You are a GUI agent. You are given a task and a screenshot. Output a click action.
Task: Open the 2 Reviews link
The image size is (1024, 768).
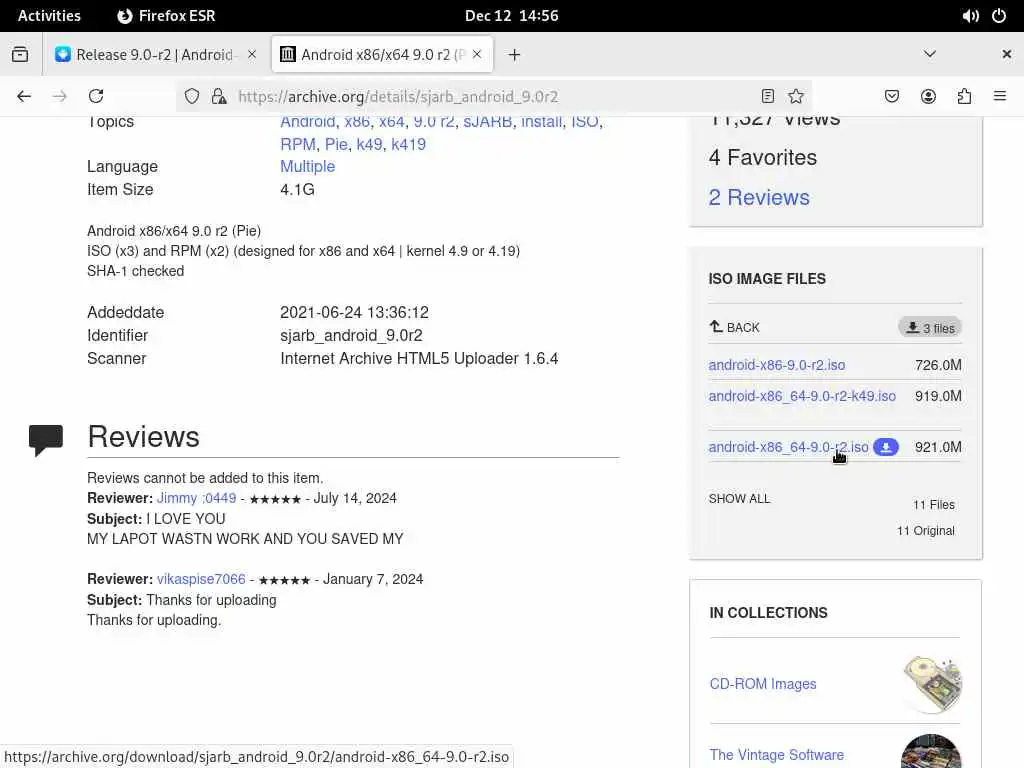[759, 197]
